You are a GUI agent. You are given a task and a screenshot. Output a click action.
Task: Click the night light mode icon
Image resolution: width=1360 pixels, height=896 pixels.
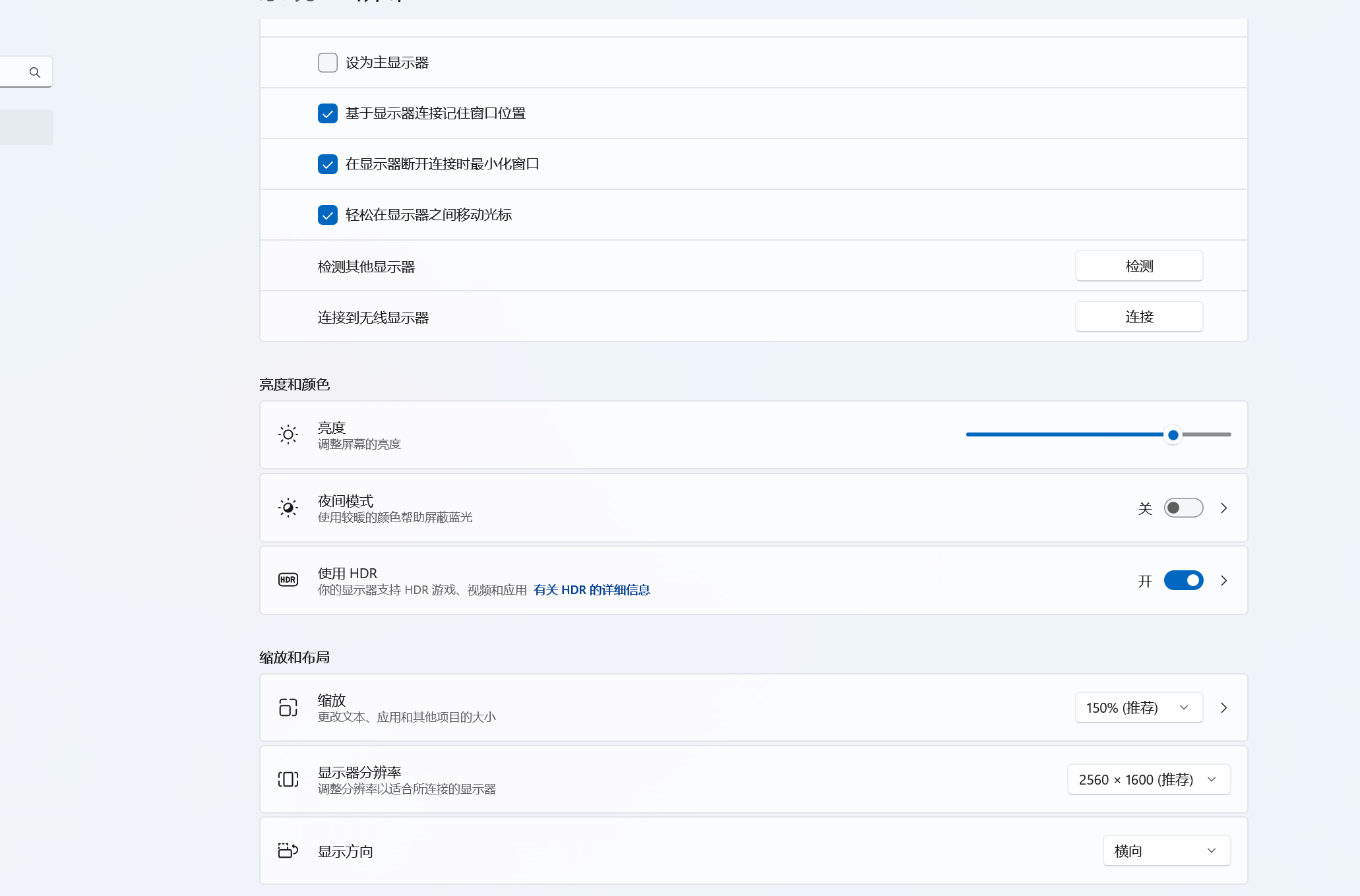(288, 508)
